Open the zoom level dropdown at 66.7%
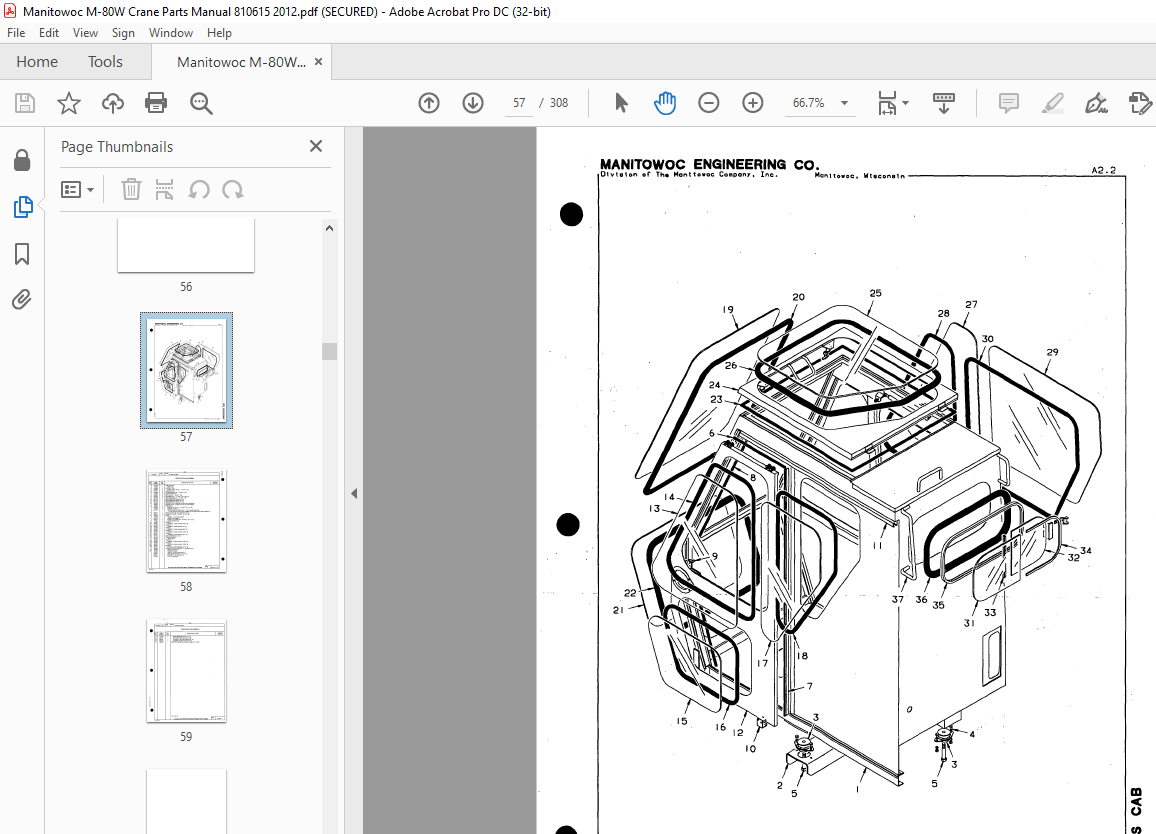Image resolution: width=1156 pixels, height=834 pixels. point(844,103)
